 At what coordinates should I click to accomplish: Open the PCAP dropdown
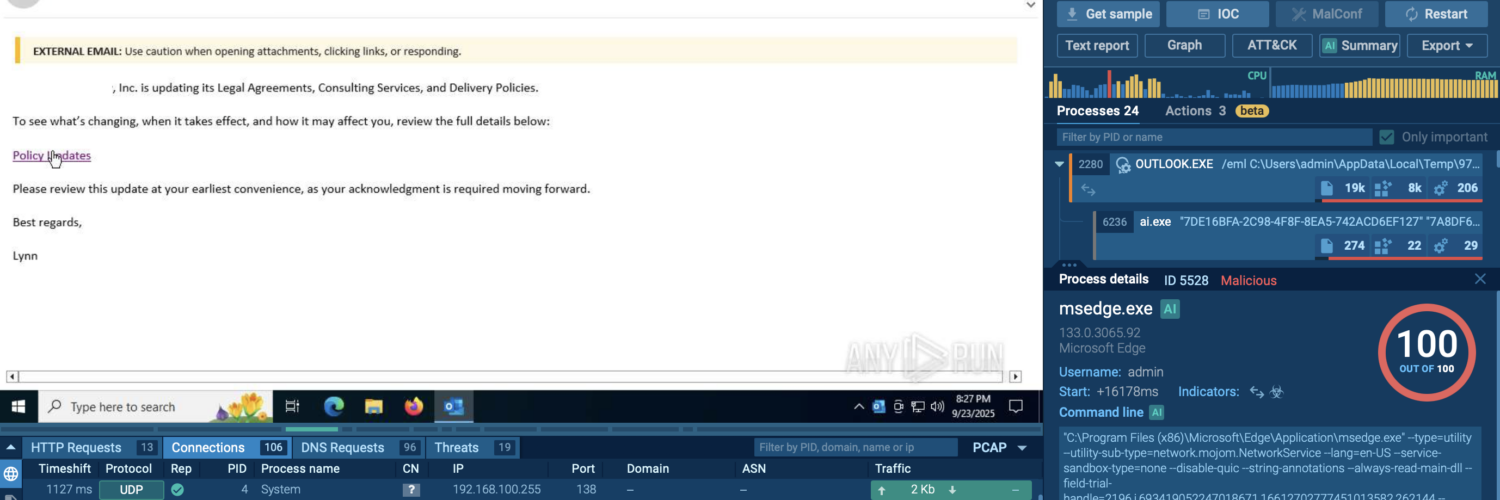coord(999,447)
